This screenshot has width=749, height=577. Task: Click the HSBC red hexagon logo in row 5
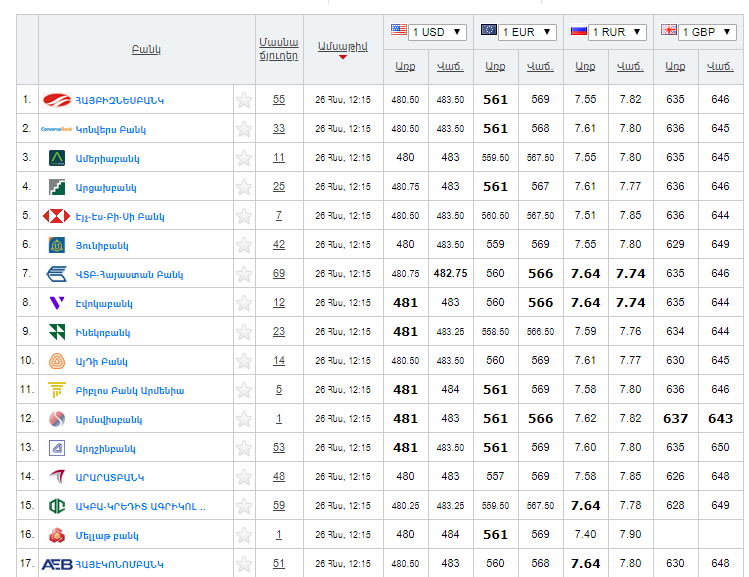point(56,216)
